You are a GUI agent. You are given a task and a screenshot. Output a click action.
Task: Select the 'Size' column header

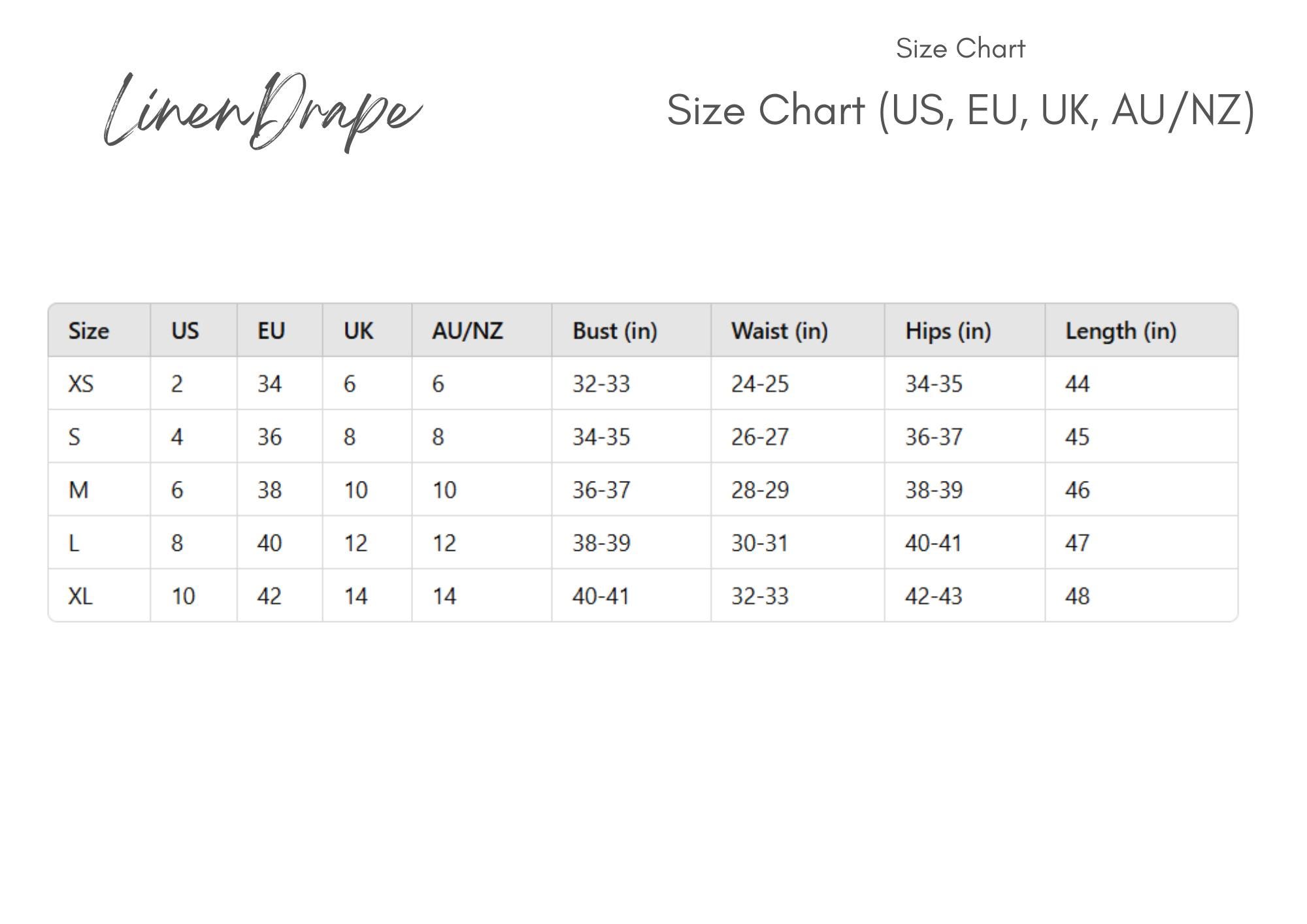click(89, 331)
